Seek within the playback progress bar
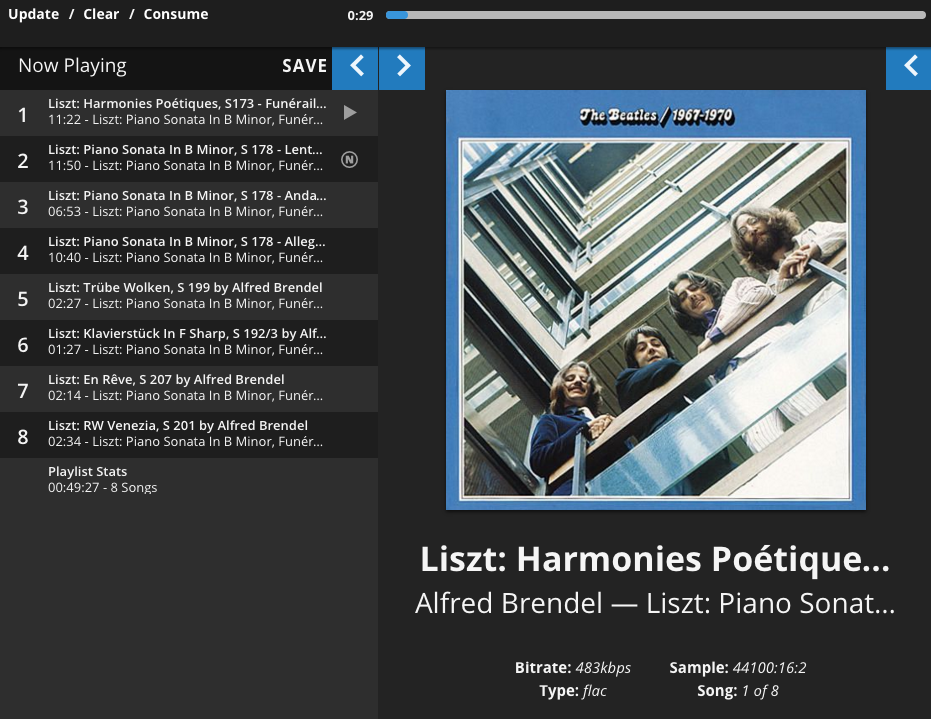Viewport: 931px width, 719px height. [656, 15]
